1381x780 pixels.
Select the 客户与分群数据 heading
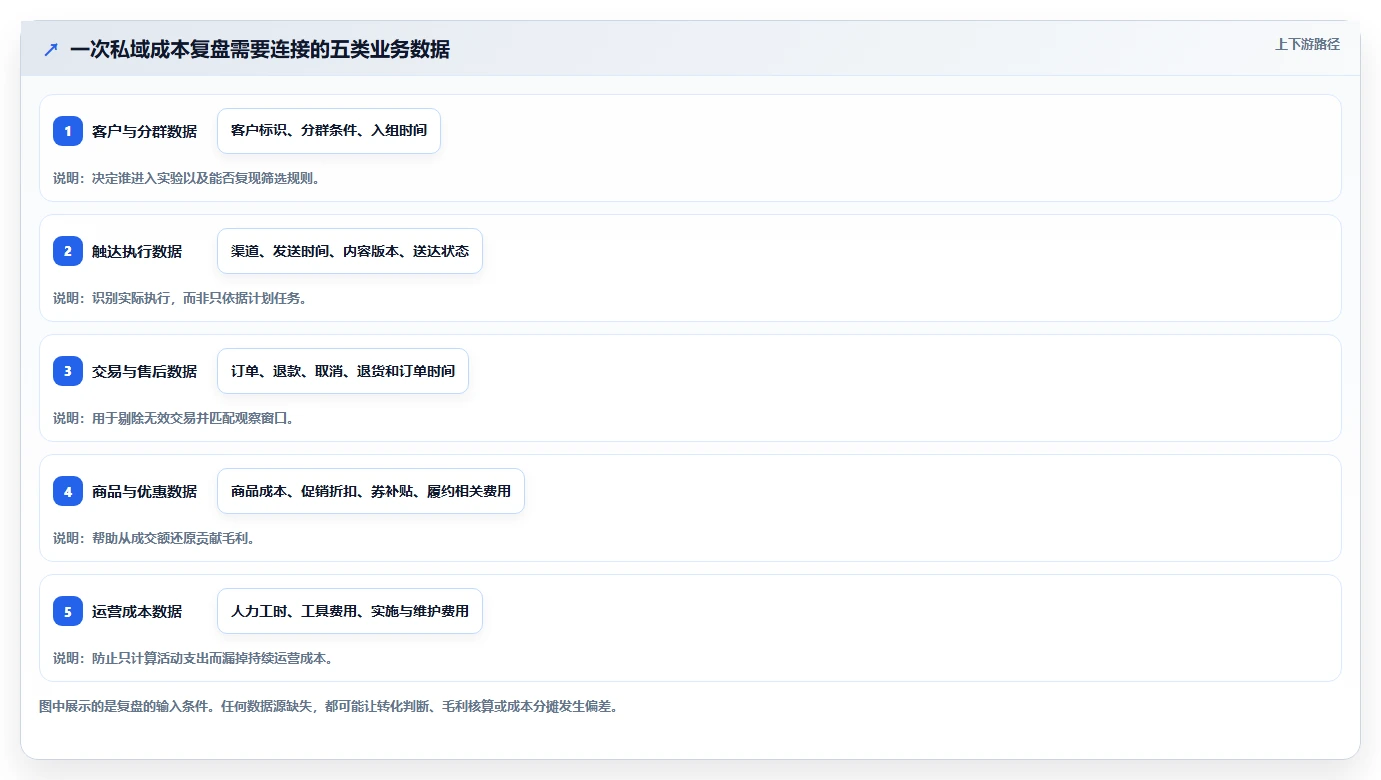point(144,131)
